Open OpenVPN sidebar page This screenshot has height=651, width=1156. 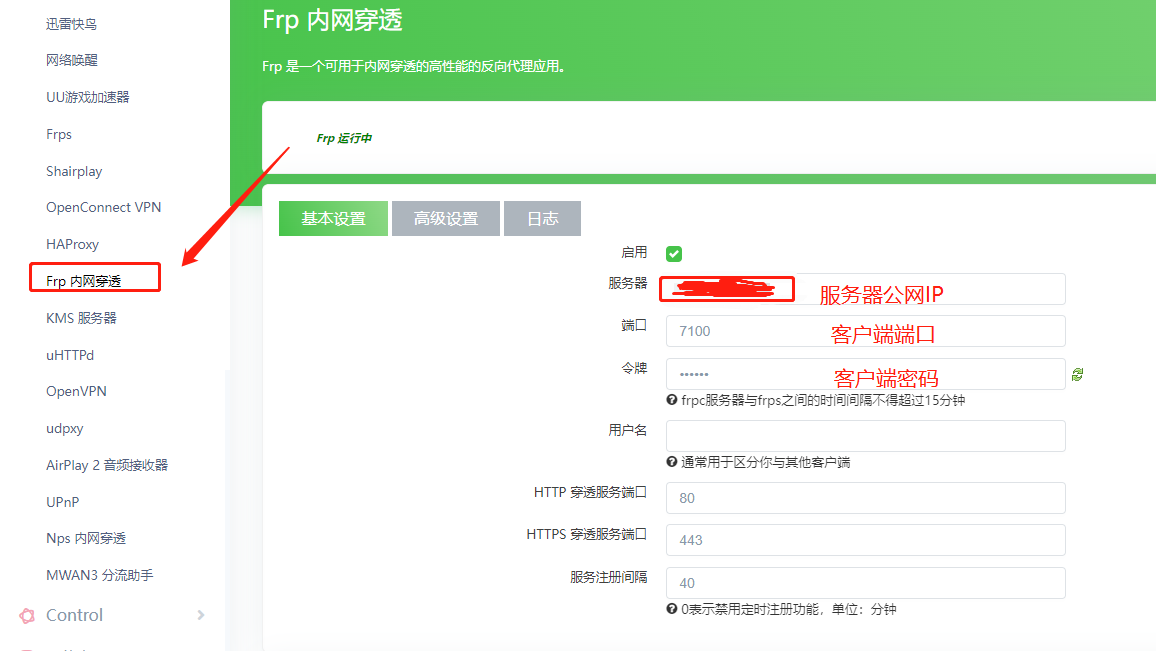pos(77,391)
